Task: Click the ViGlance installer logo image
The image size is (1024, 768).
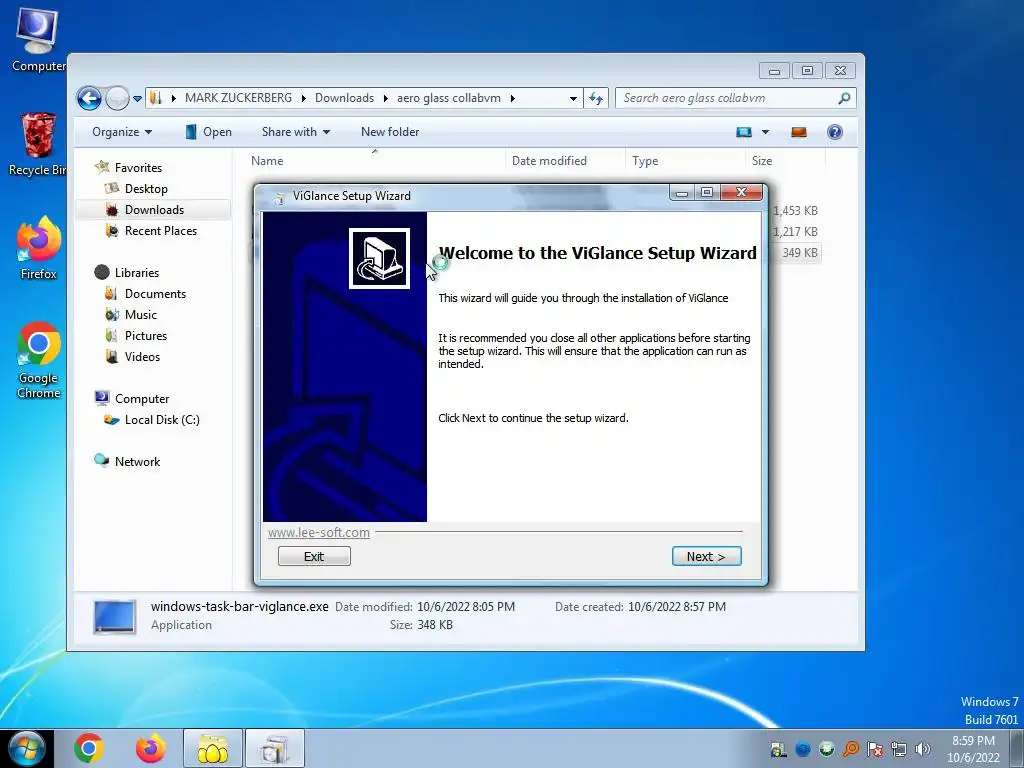Action: pos(379,258)
